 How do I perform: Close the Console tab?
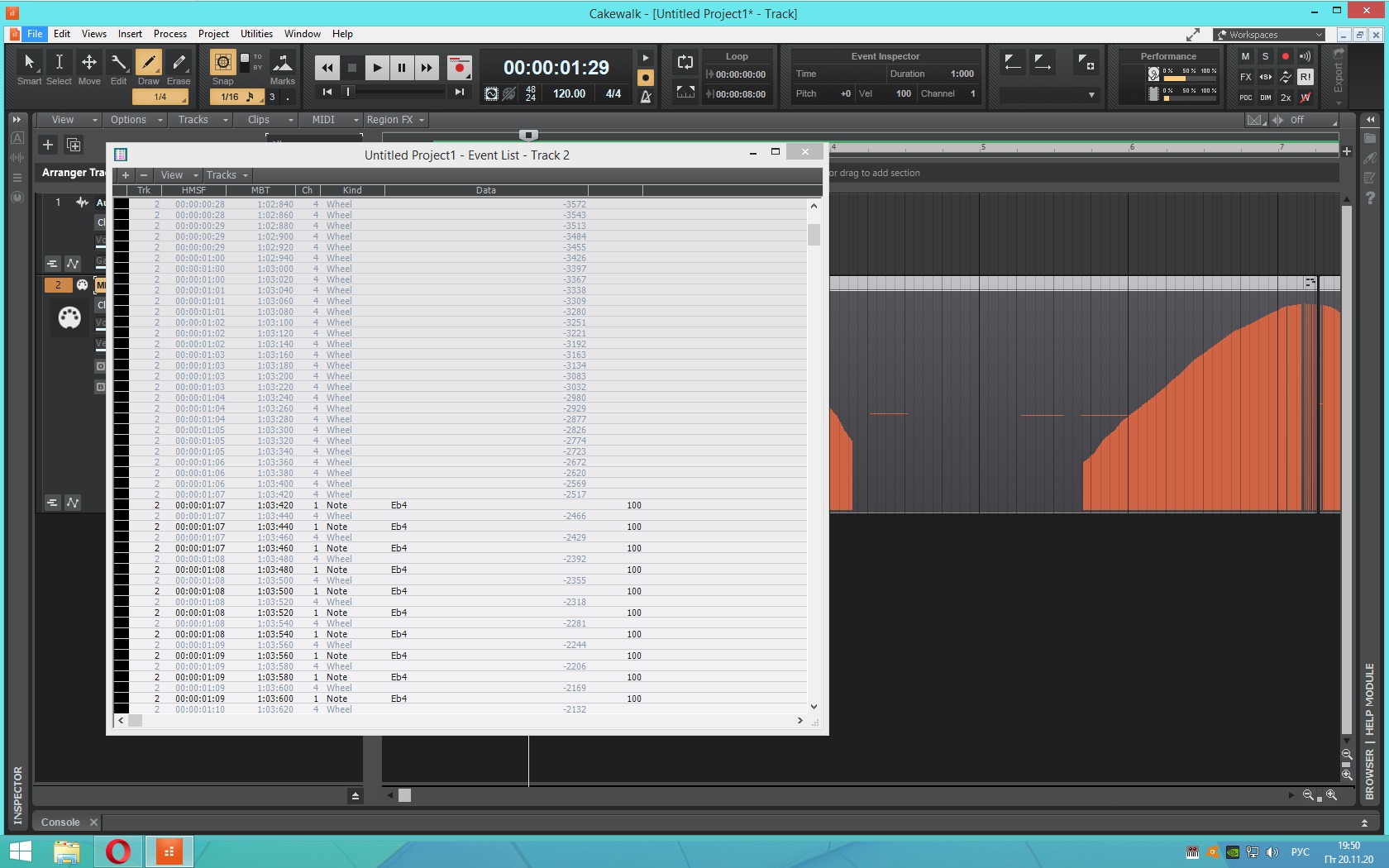[93, 823]
